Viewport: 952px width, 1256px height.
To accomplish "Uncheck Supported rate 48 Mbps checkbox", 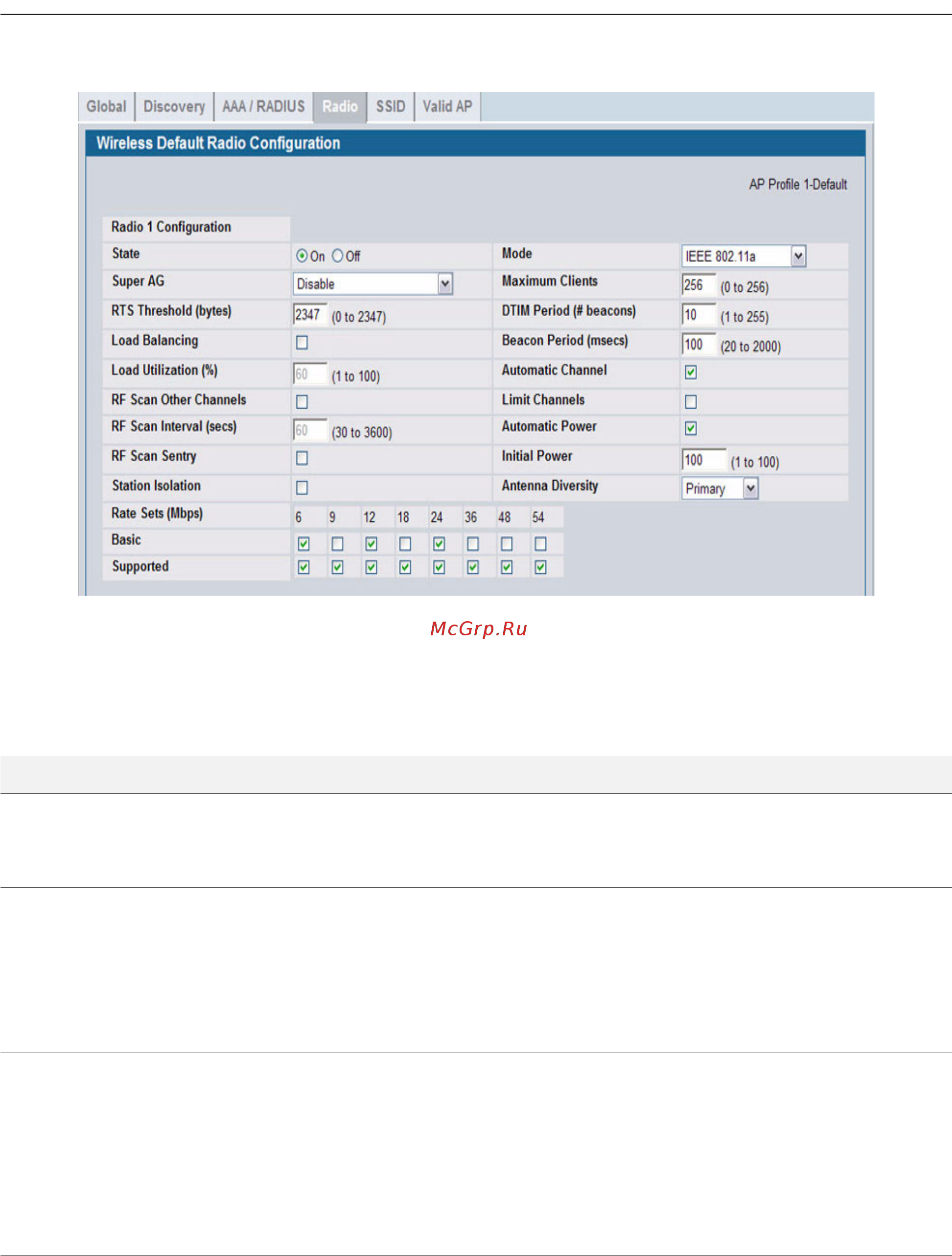I will [x=507, y=567].
